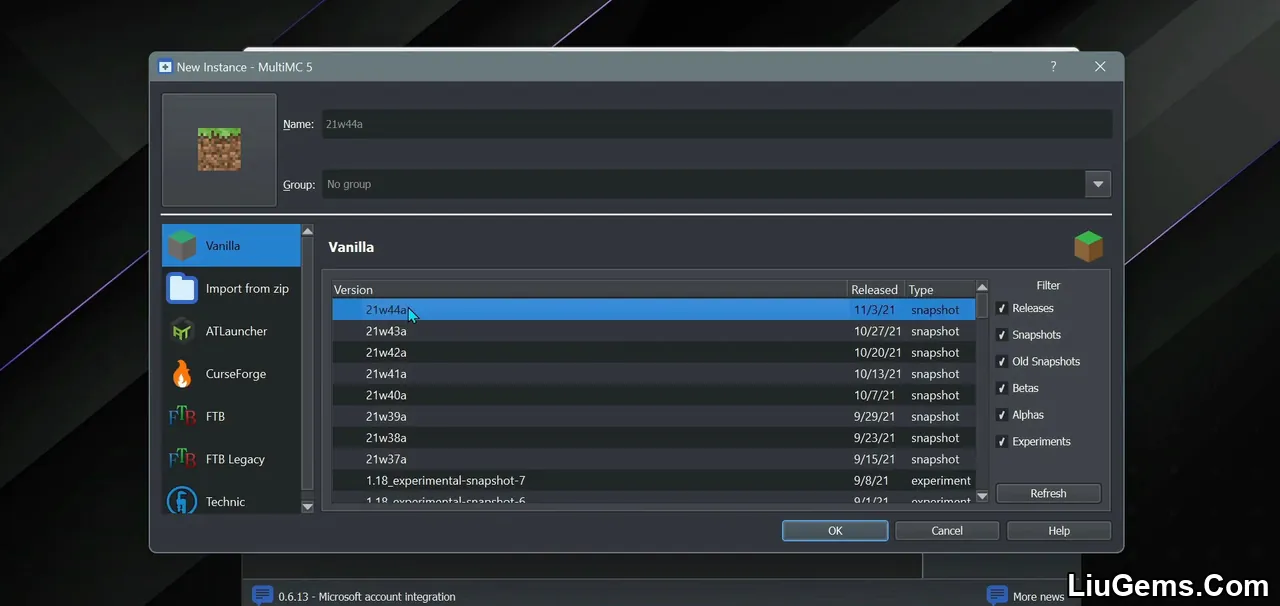Select version 21w37a row
Image resolution: width=1280 pixels, height=606 pixels.
tap(654, 459)
